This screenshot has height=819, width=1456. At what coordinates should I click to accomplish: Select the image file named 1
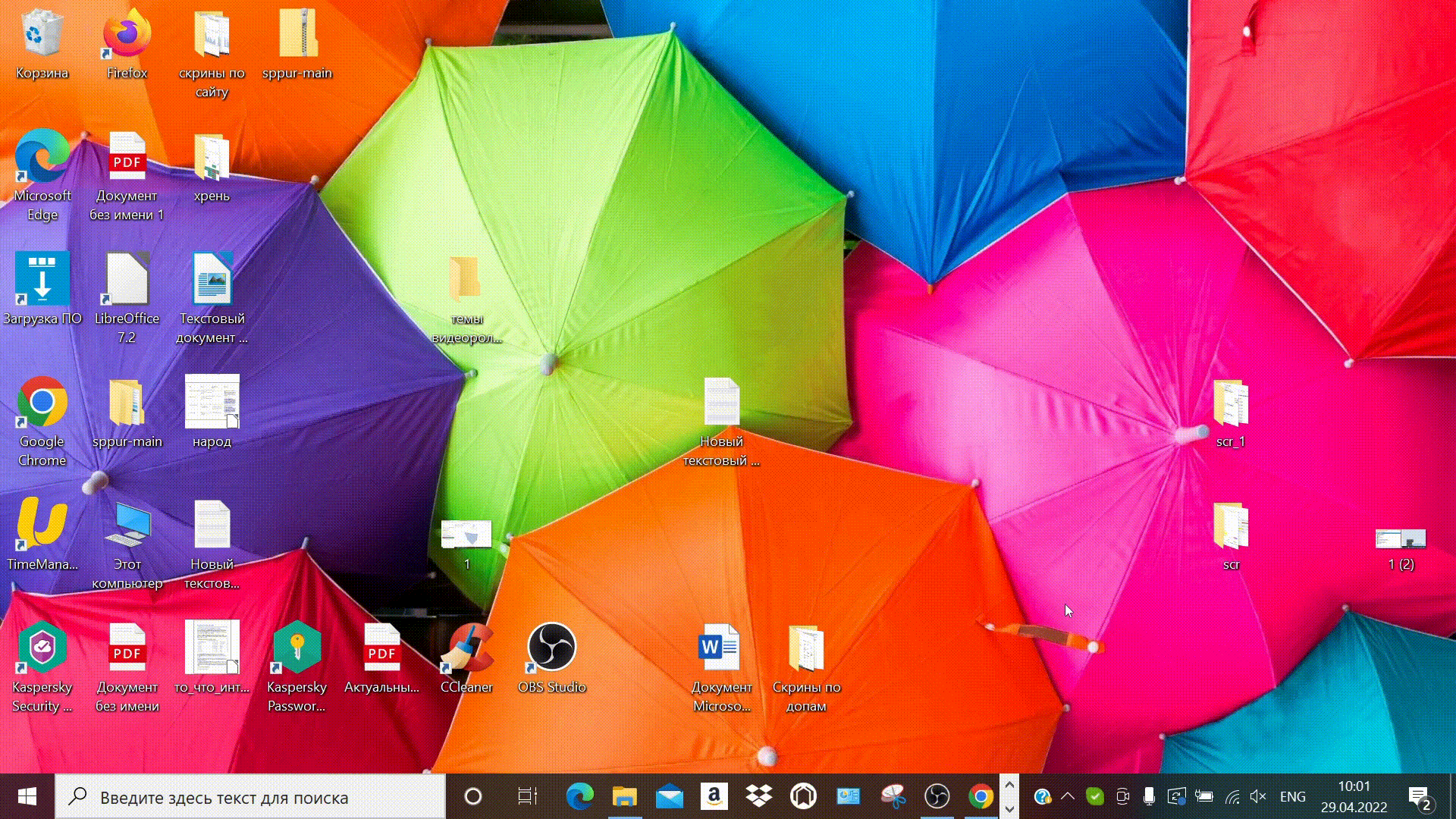pyautogui.click(x=466, y=544)
